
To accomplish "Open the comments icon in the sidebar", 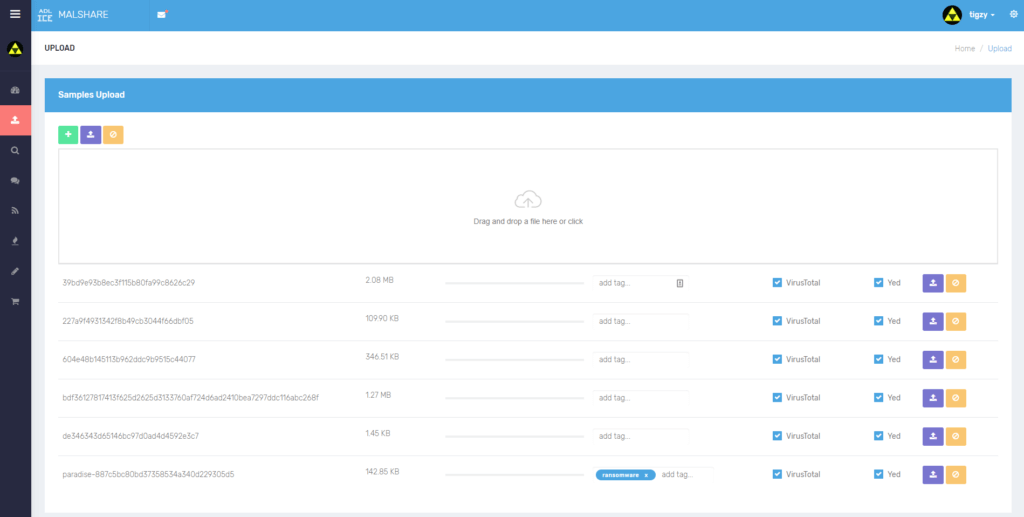I will tap(15, 181).
